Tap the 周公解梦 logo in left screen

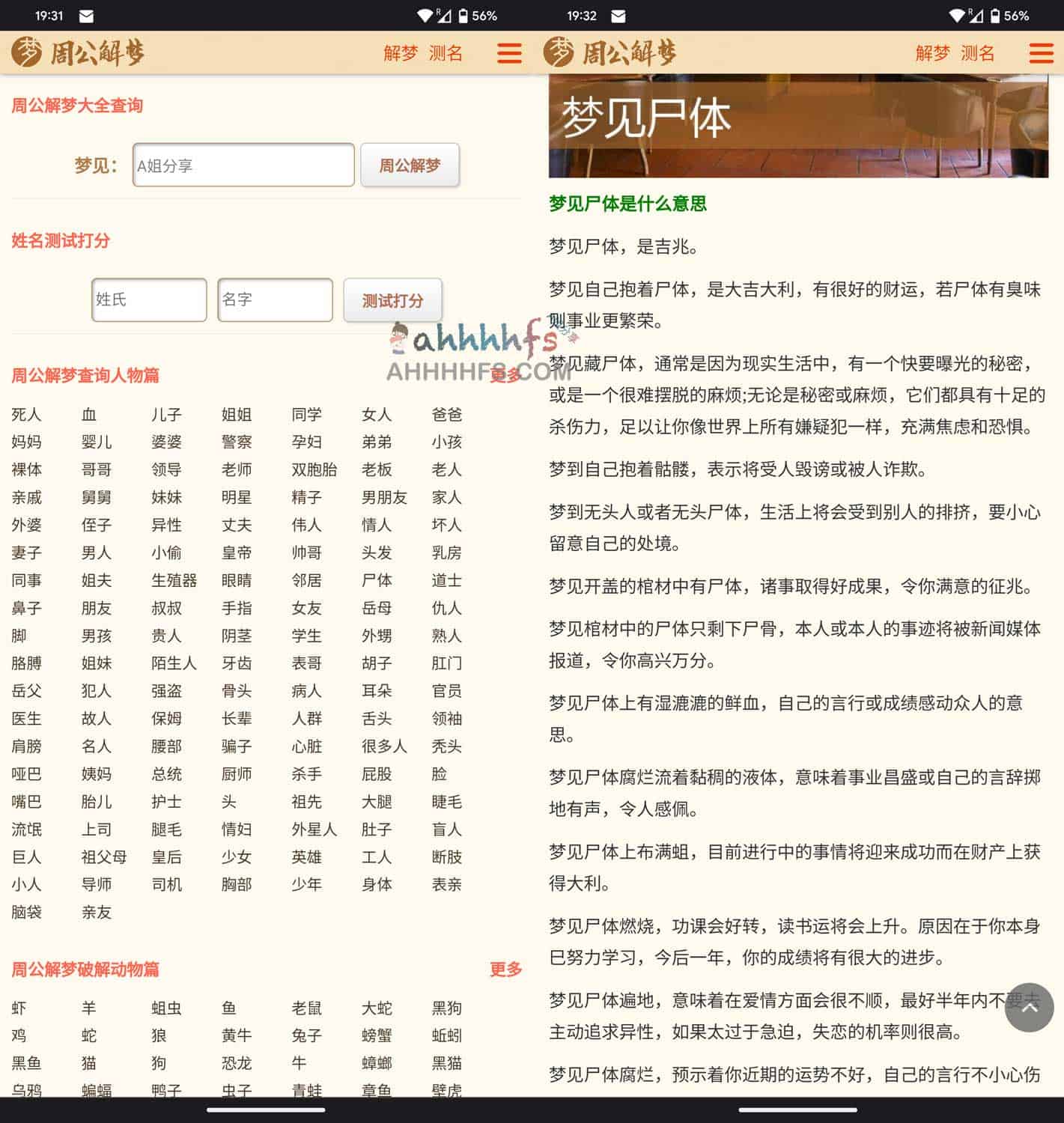click(78, 52)
